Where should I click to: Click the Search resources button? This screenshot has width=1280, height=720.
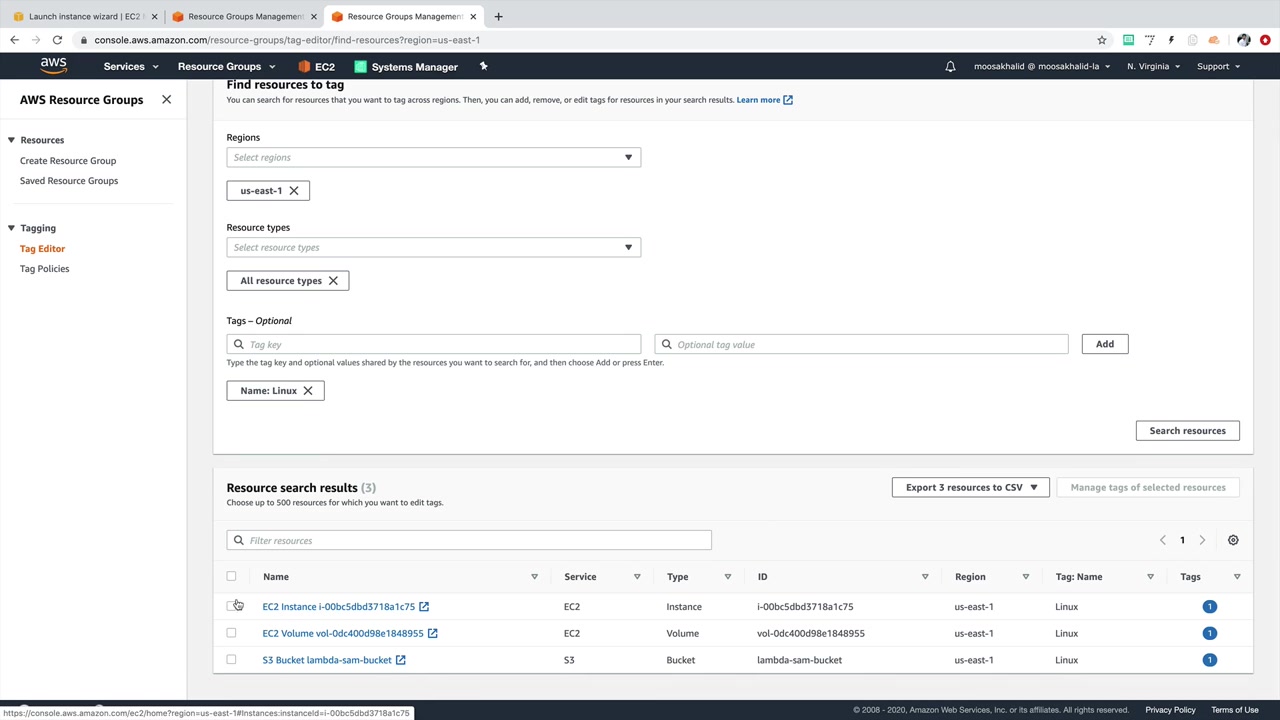pos(1187,431)
